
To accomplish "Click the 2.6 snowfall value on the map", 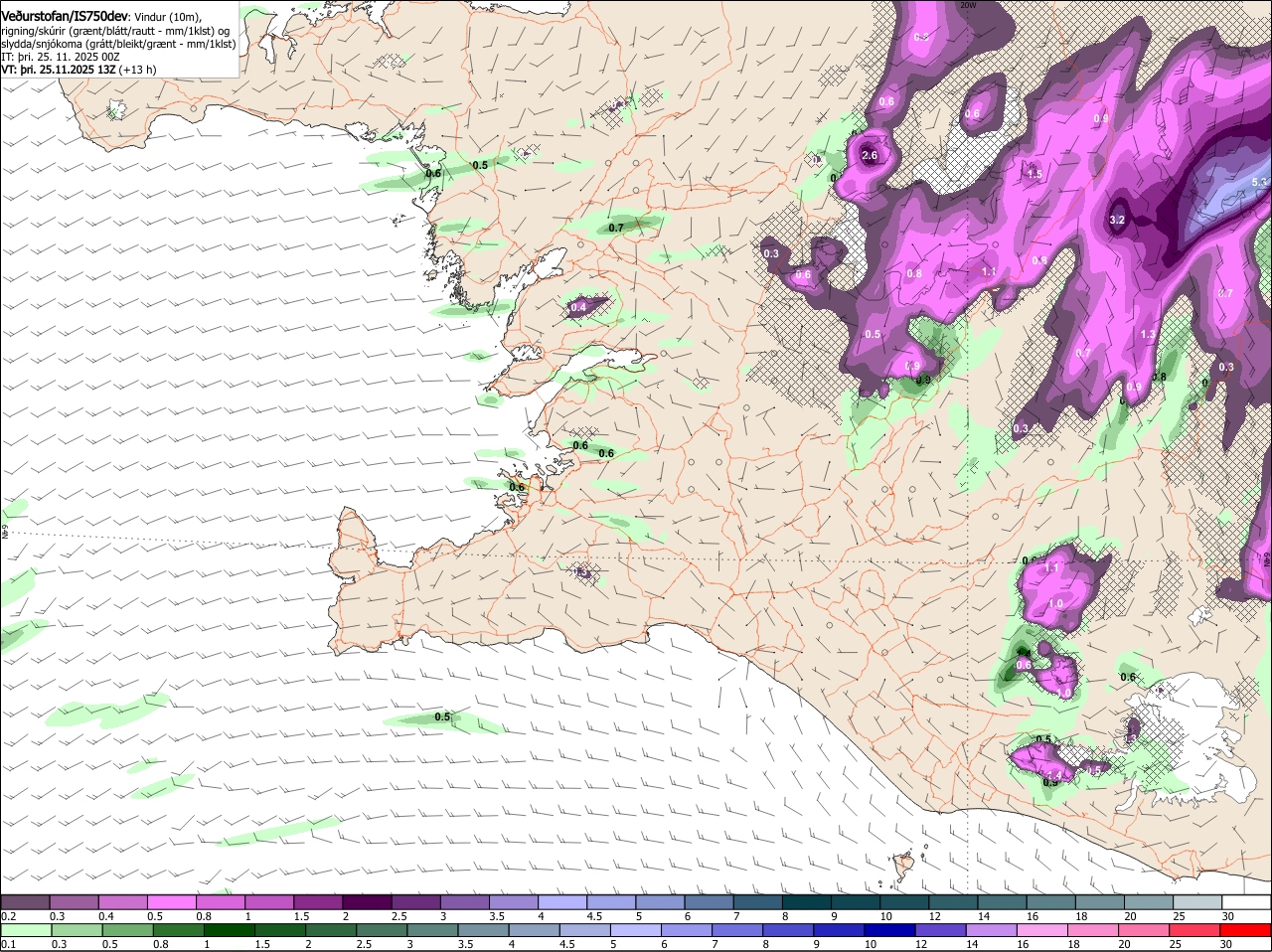I will coord(870,155).
